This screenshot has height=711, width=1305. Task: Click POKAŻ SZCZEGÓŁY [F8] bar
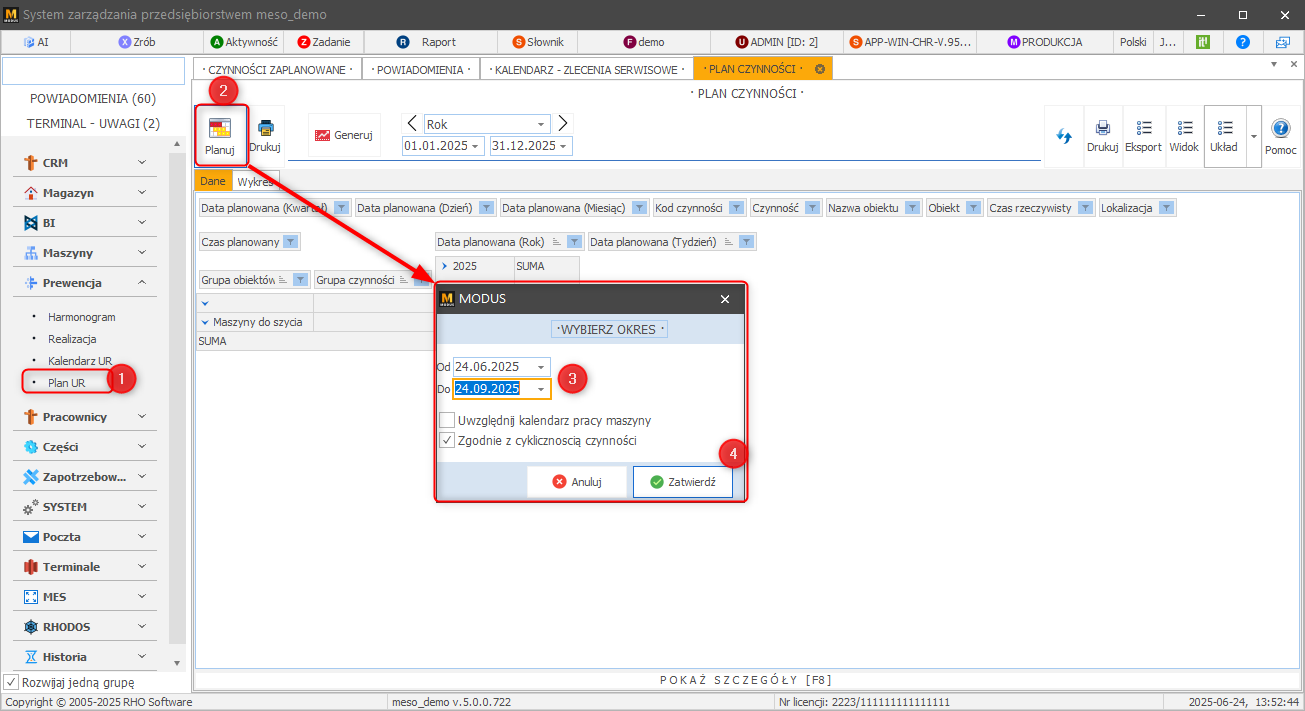tap(747, 680)
